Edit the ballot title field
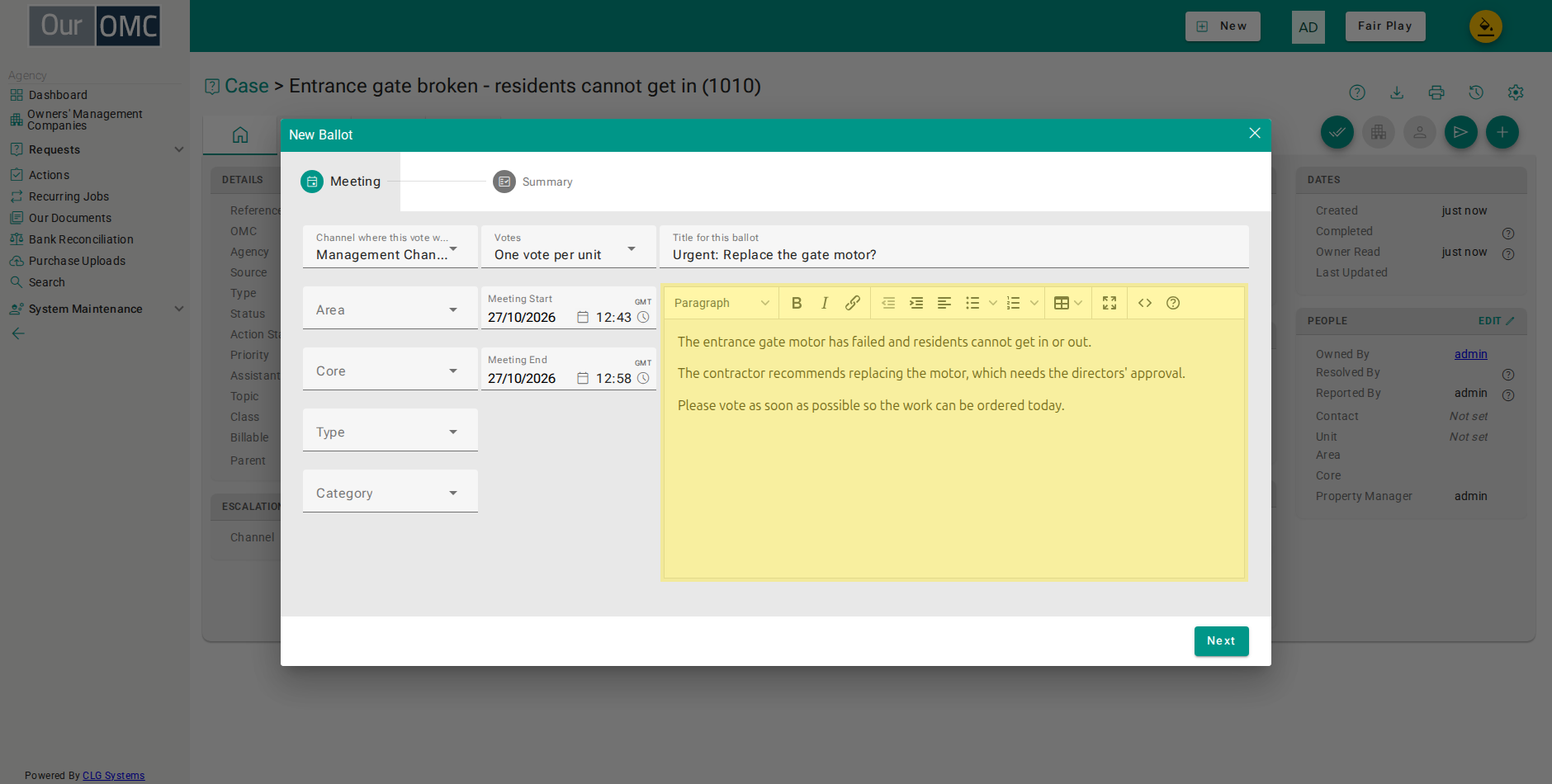The height and width of the screenshot is (784, 1552). tap(954, 247)
